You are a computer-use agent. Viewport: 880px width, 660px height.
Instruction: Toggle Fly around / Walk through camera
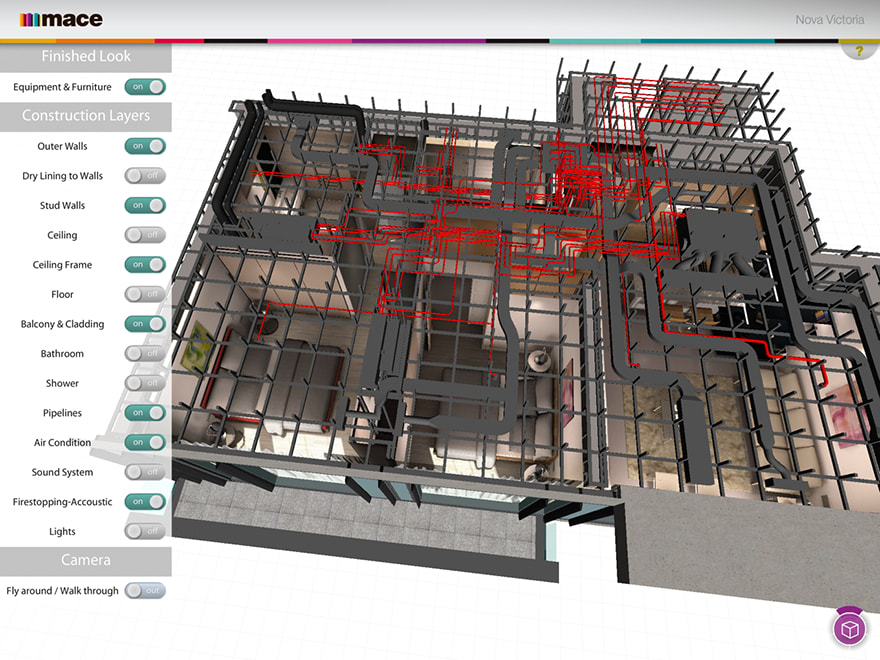click(x=145, y=591)
